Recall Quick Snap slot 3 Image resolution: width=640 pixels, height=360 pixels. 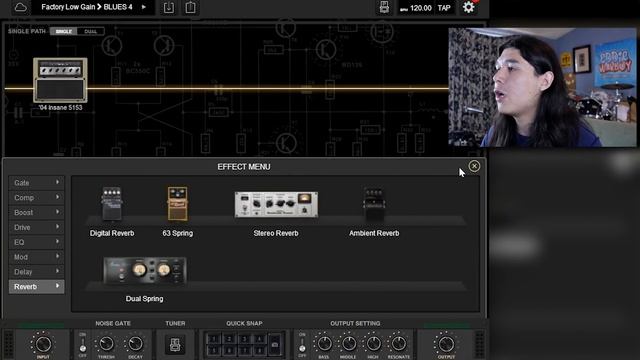click(x=244, y=339)
